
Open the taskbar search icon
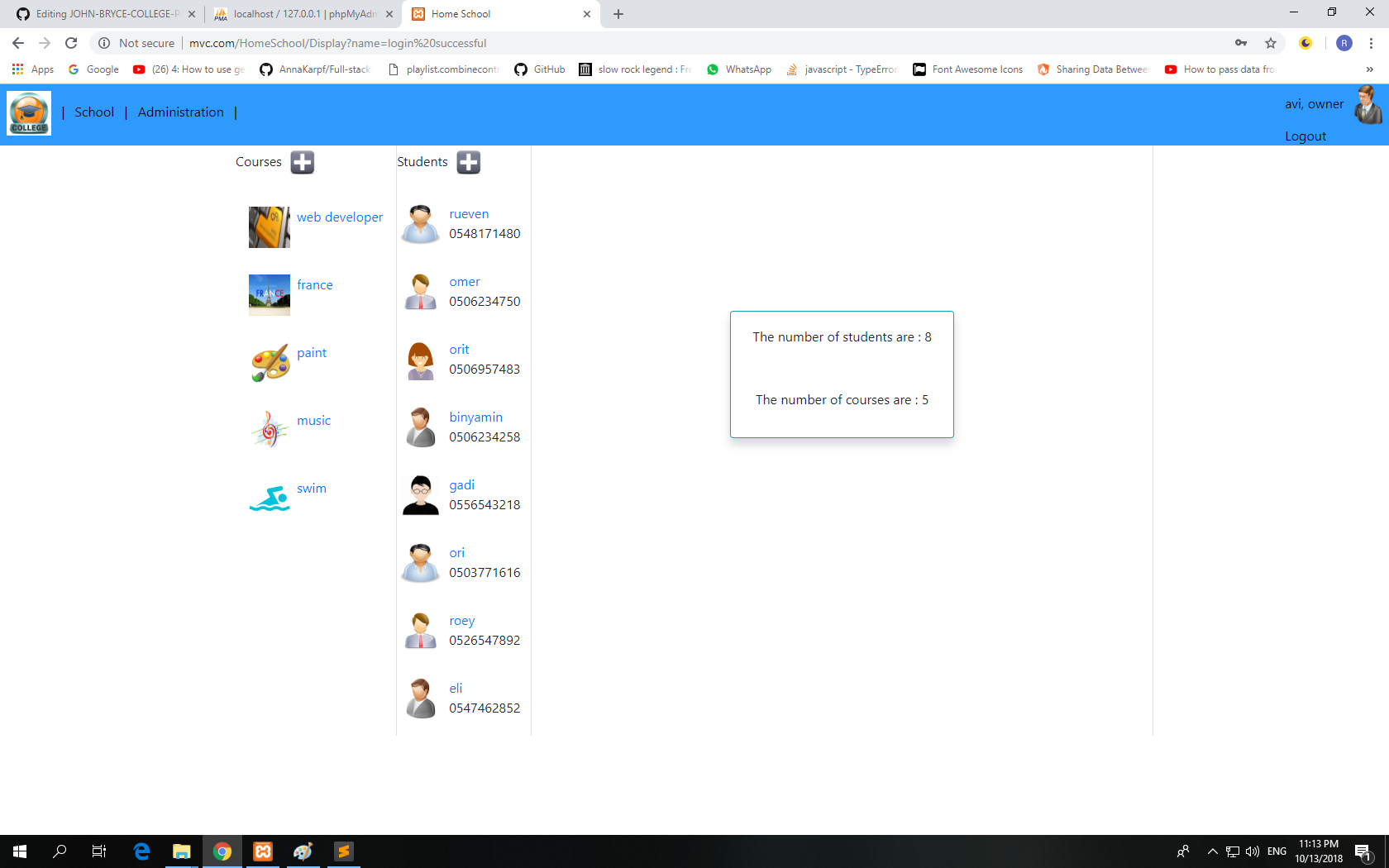click(x=60, y=851)
